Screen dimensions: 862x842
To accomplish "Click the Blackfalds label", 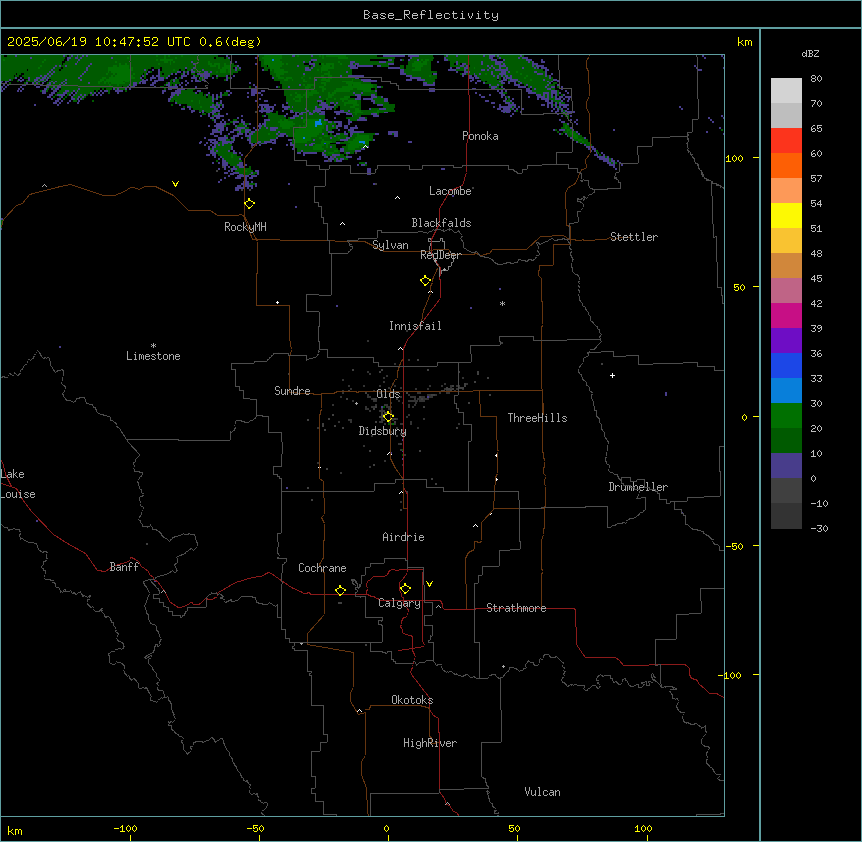I will [x=441, y=223].
